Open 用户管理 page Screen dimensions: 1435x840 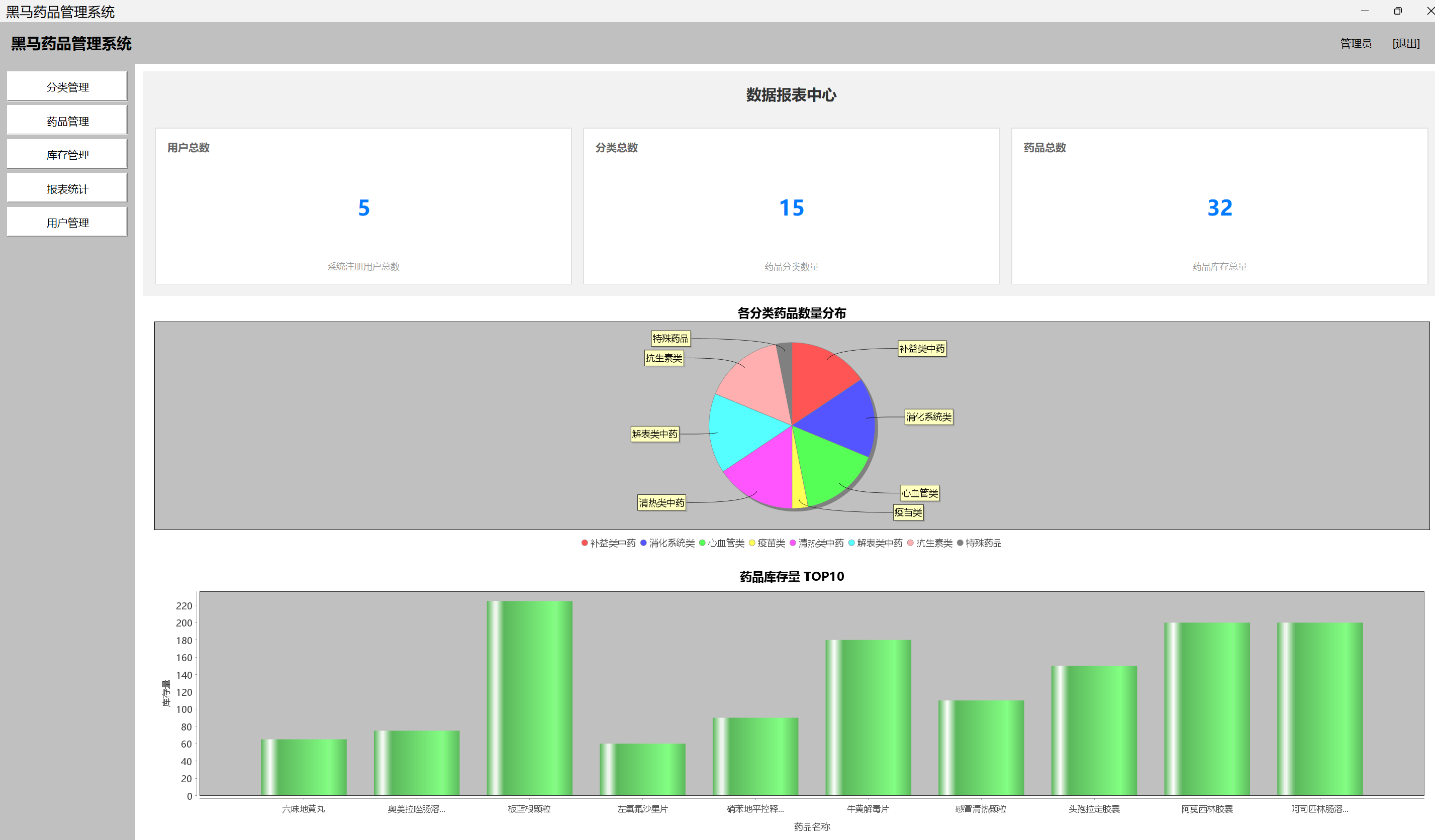67,222
